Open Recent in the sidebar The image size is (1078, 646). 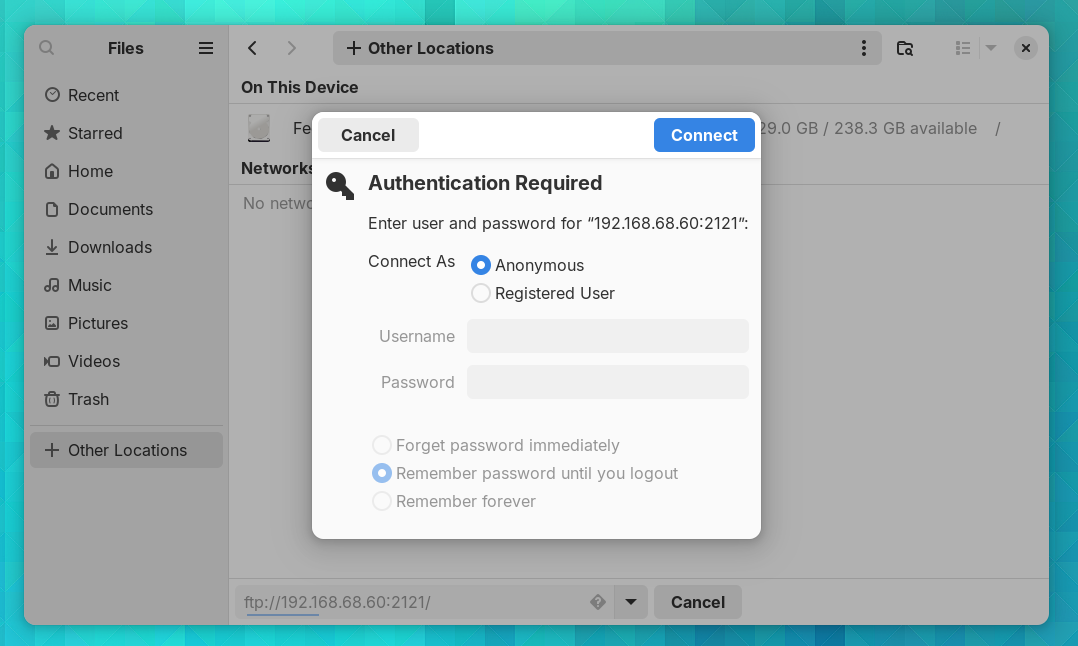(126, 95)
